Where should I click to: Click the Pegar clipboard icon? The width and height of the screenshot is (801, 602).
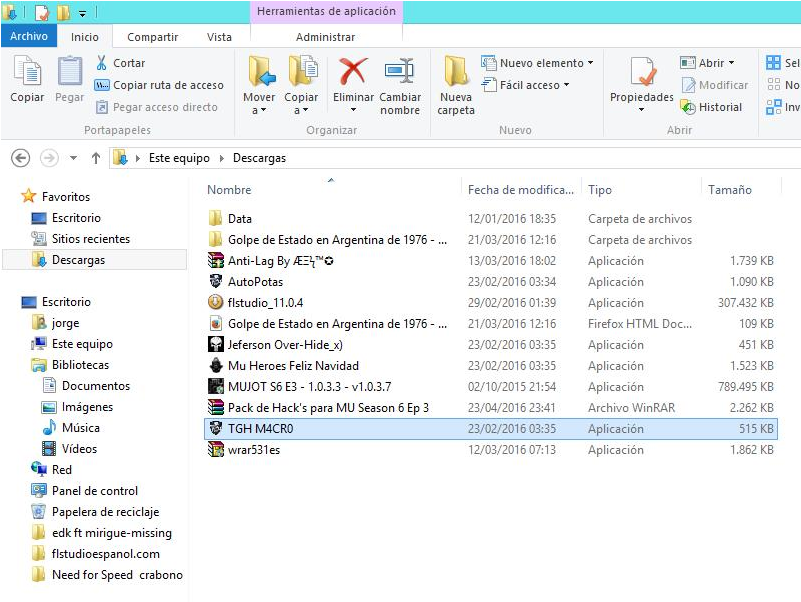pos(69,72)
